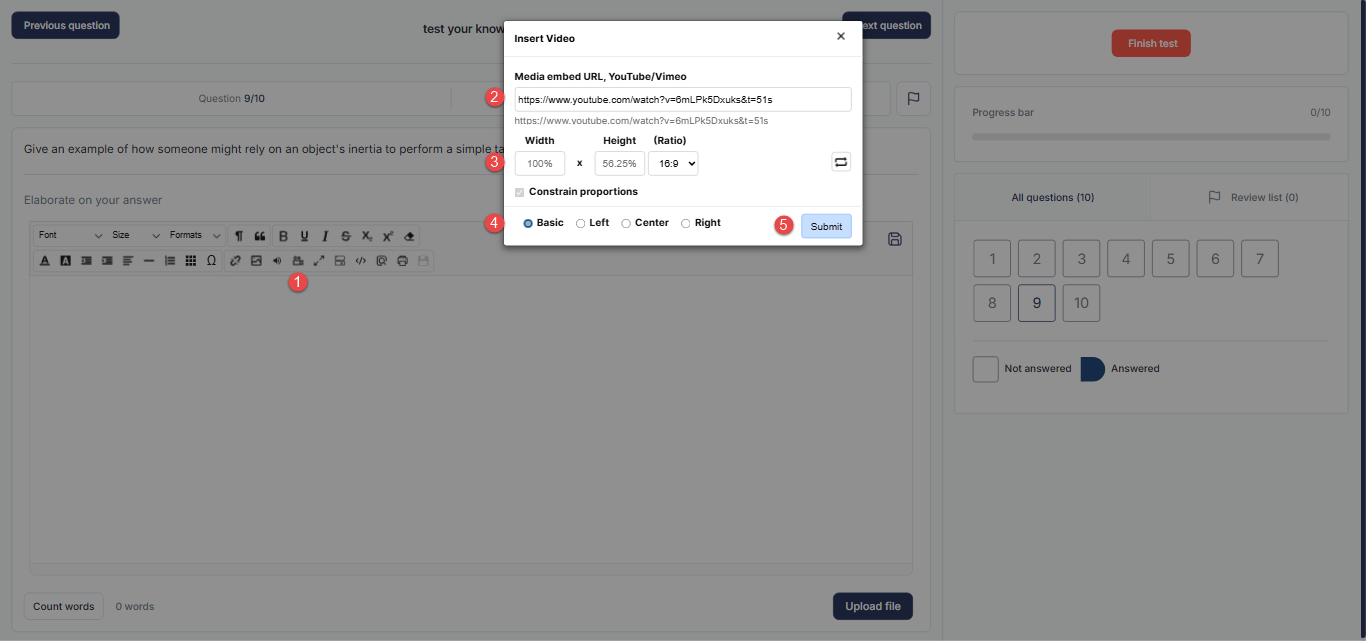Click the Submit button in dialog
Viewport: 1366px width, 641px height.
(826, 226)
